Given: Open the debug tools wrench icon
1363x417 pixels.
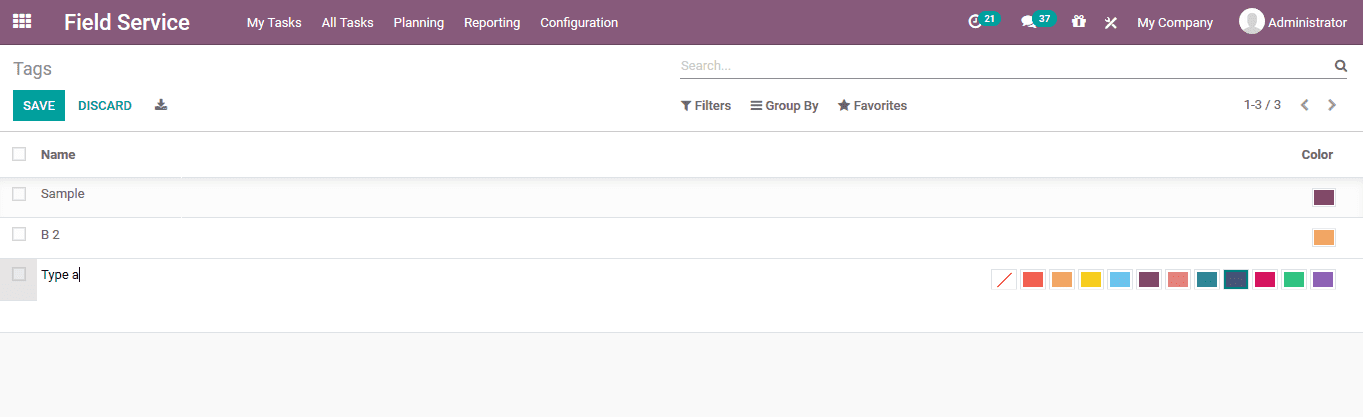Looking at the screenshot, I should [x=1110, y=22].
